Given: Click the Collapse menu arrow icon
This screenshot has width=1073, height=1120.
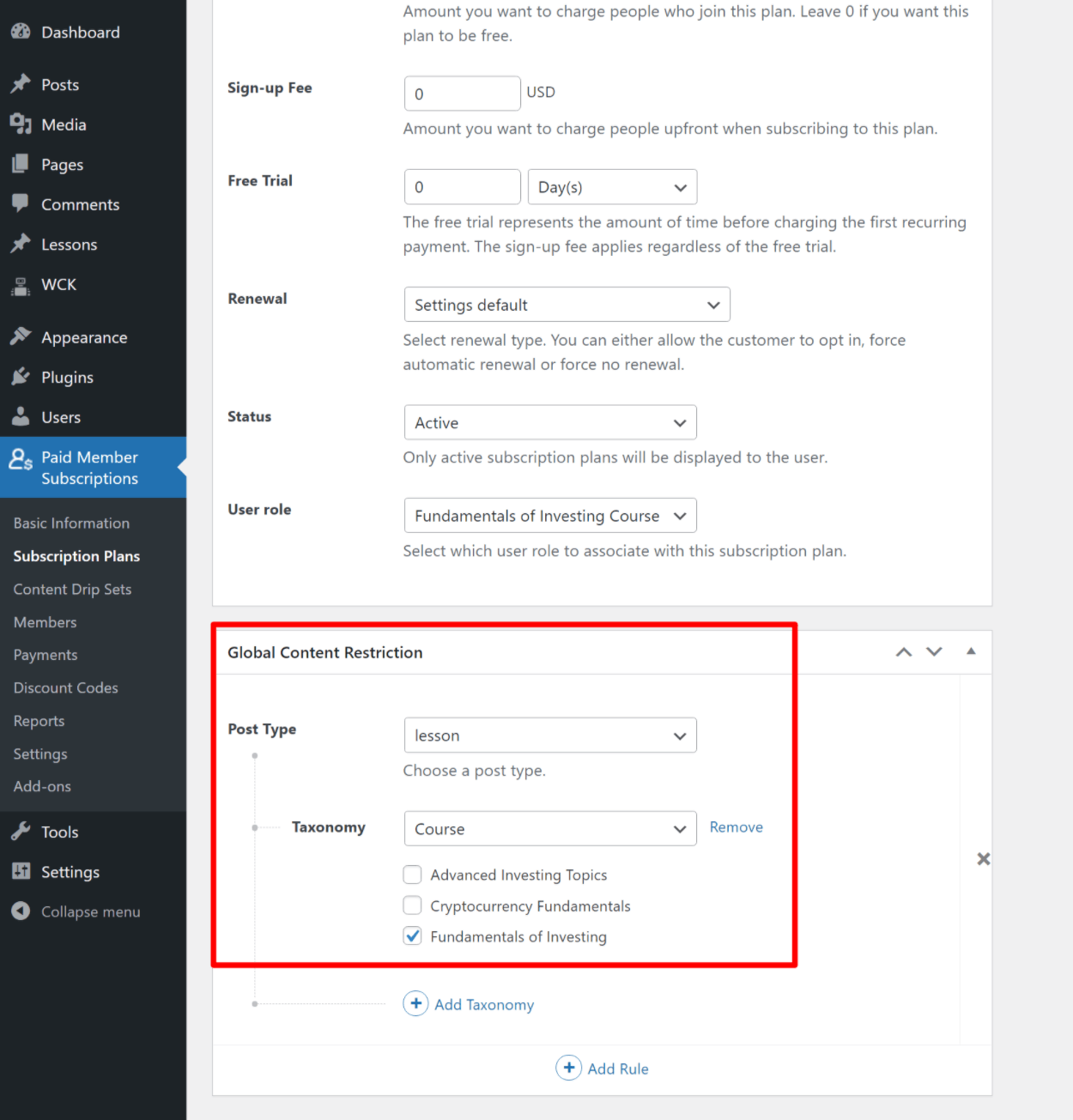Looking at the screenshot, I should [21, 911].
